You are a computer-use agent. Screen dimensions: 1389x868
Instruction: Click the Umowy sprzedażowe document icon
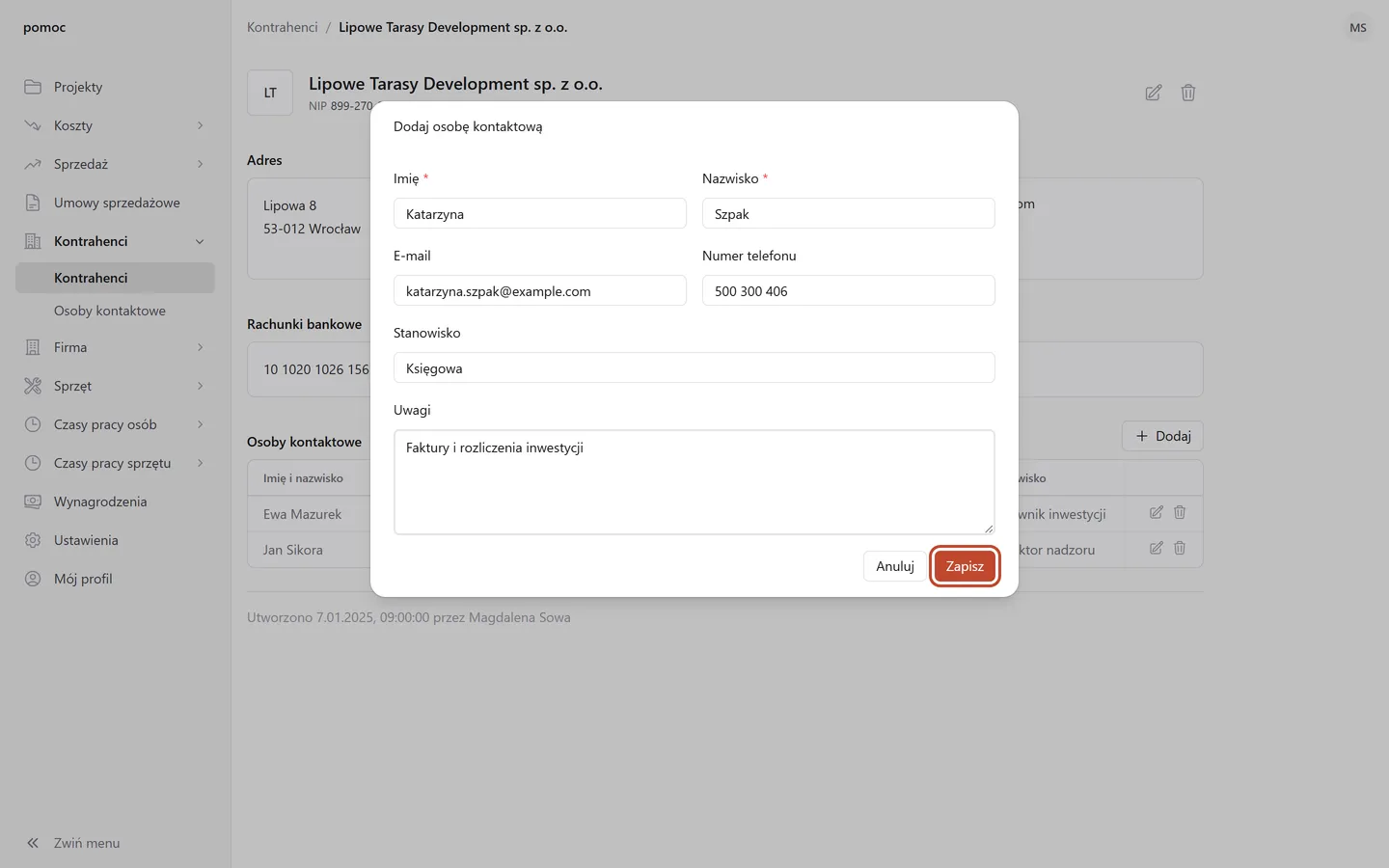point(33,203)
